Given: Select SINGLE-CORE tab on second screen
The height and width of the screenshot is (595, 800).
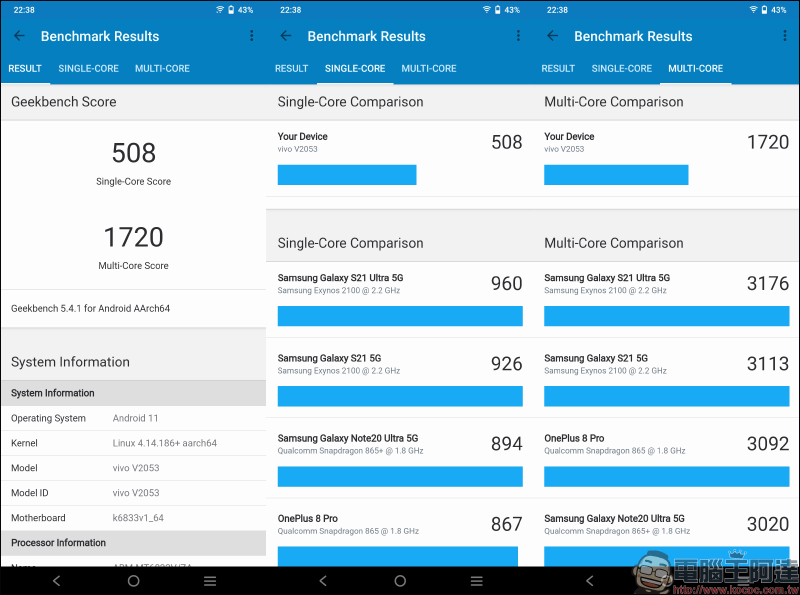Looking at the screenshot, I should pyautogui.click(x=355, y=68).
